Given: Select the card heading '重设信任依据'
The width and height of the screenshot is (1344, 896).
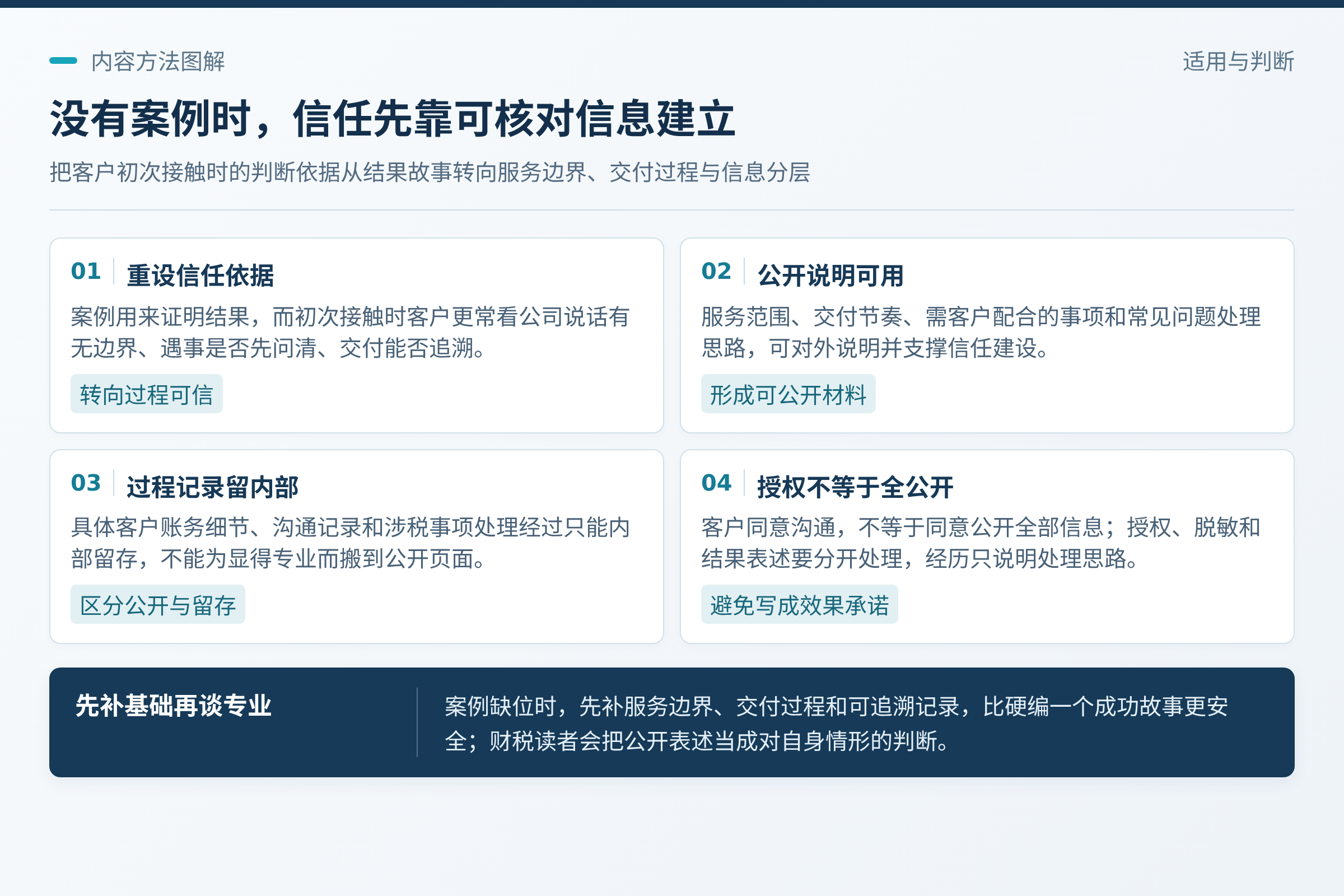Looking at the screenshot, I should coord(200,276).
